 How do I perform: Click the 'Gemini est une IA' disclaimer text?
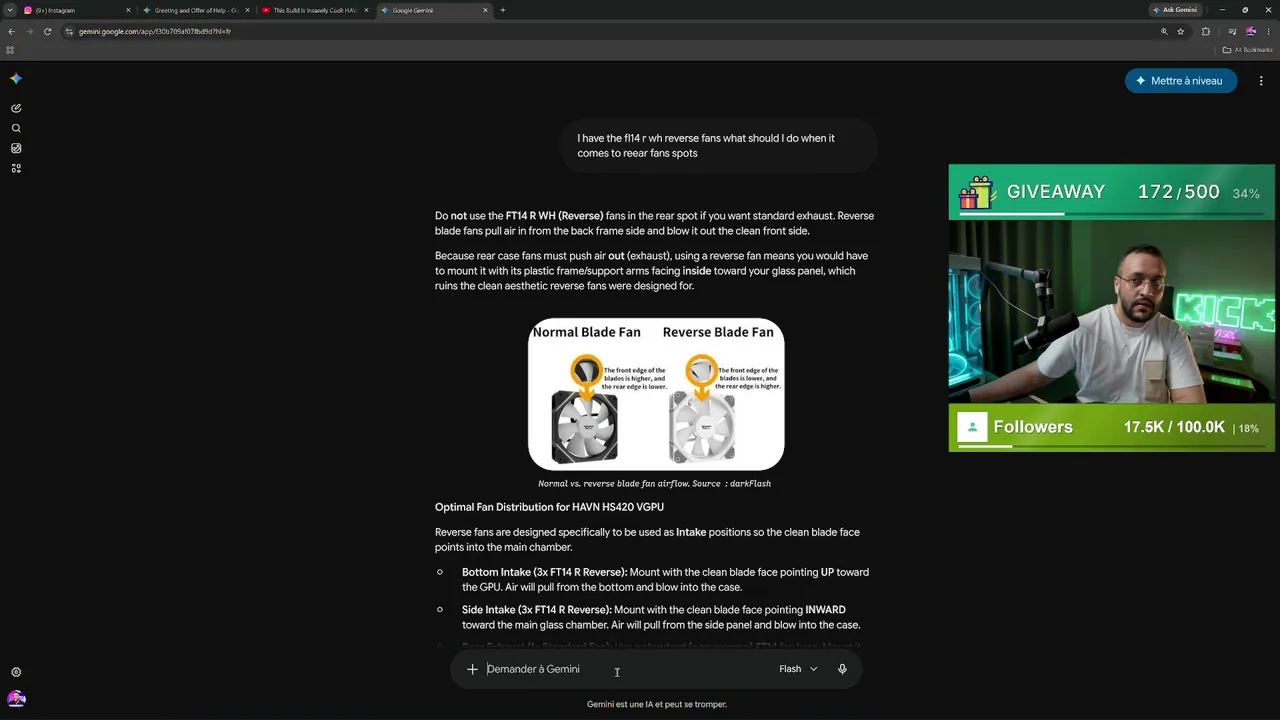656,704
